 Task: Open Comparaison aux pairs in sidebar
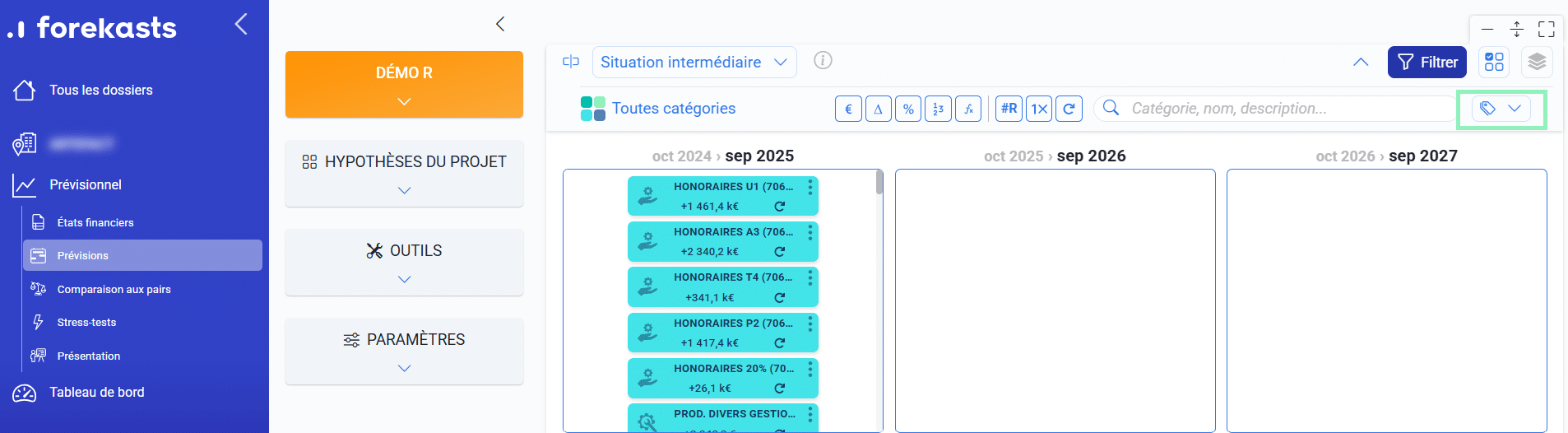pos(114,289)
